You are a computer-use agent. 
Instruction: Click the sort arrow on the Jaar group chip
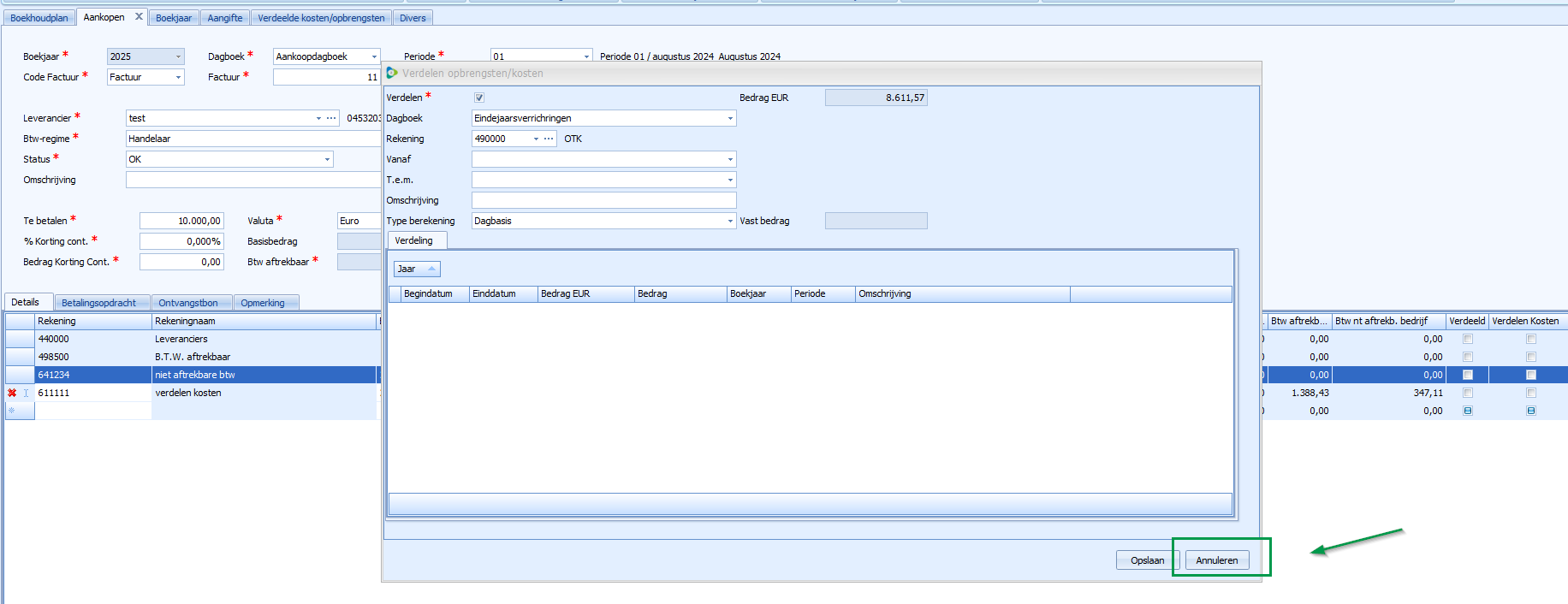point(431,269)
